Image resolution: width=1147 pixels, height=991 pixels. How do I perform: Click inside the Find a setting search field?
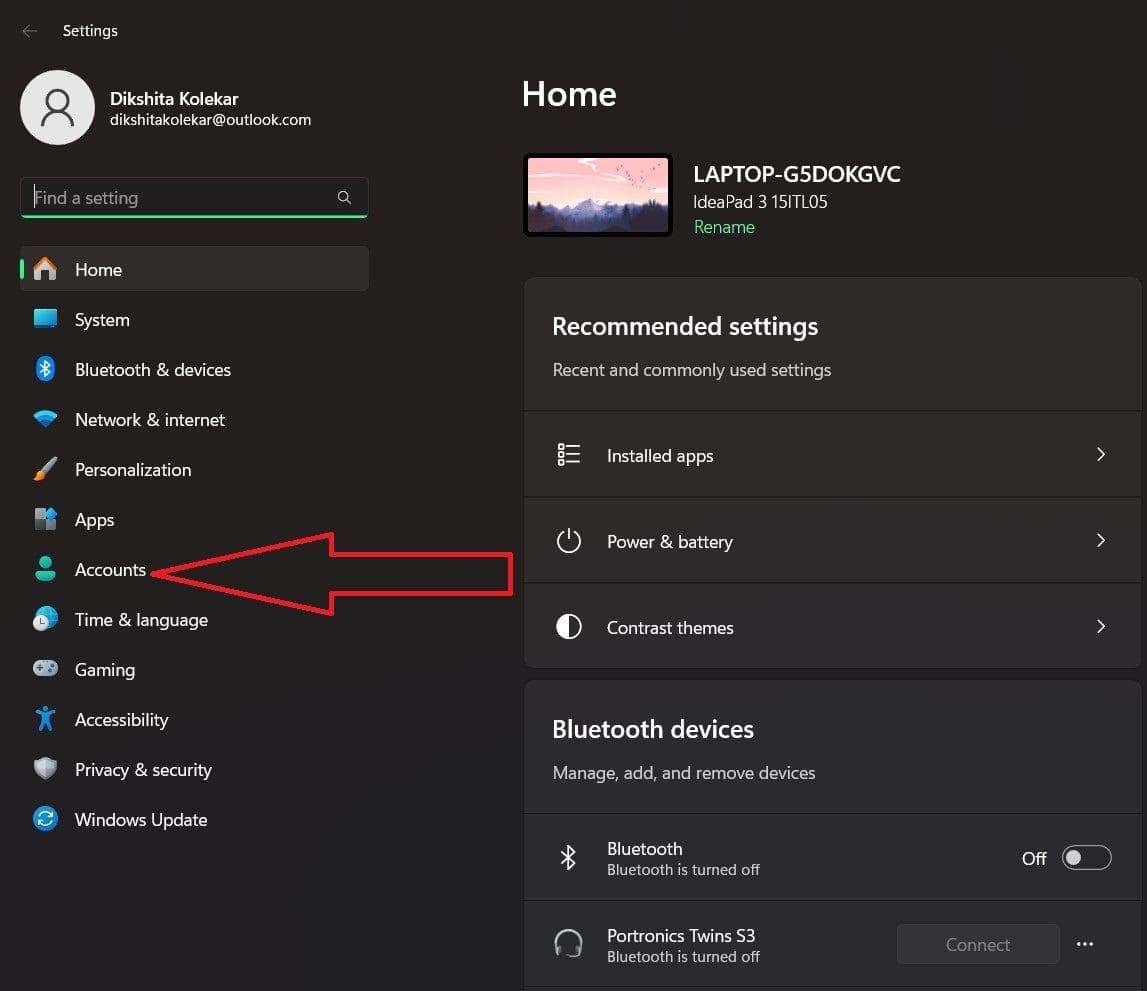[180, 197]
